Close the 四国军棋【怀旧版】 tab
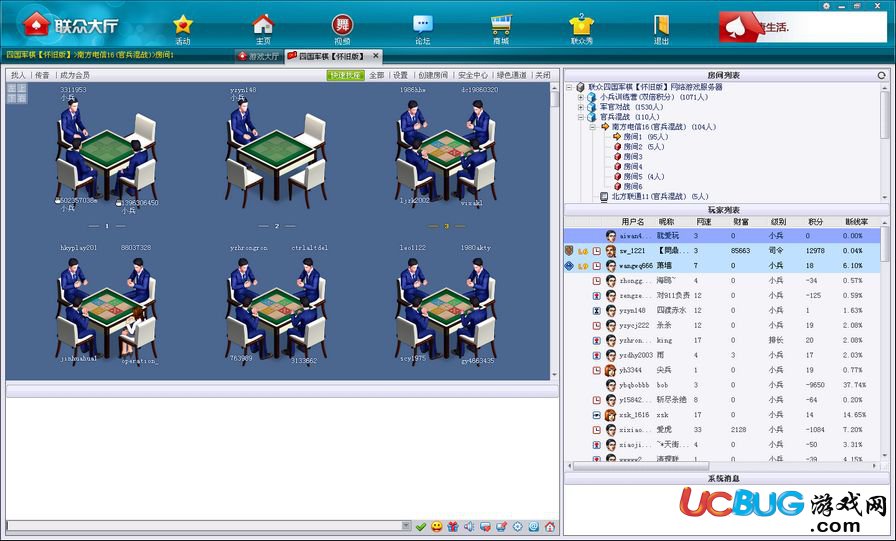This screenshot has height=541, width=896. tap(375, 55)
